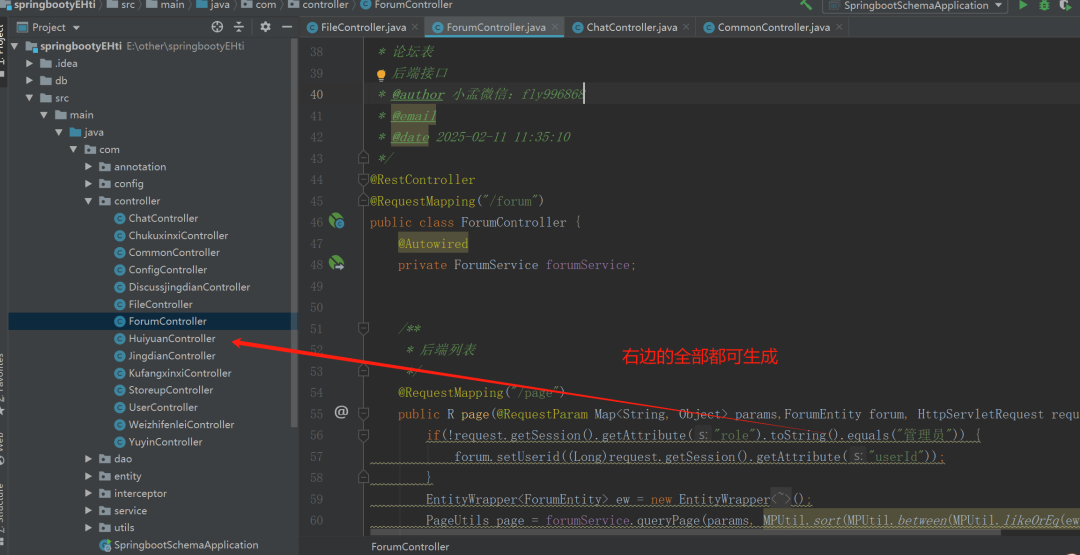Expand the interceptor package
The width and height of the screenshot is (1080, 555).
pyautogui.click(x=88, y=493)
